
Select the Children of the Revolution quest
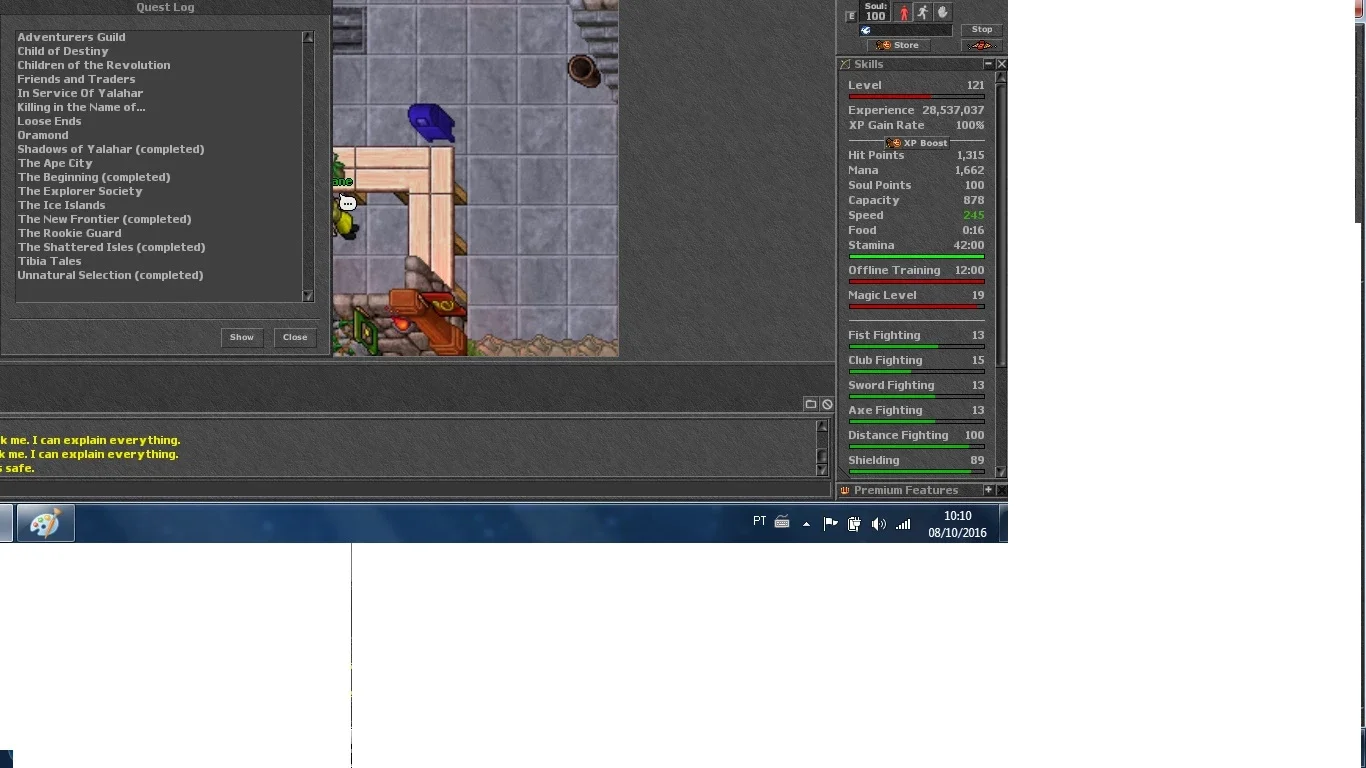tap(94, 65)
